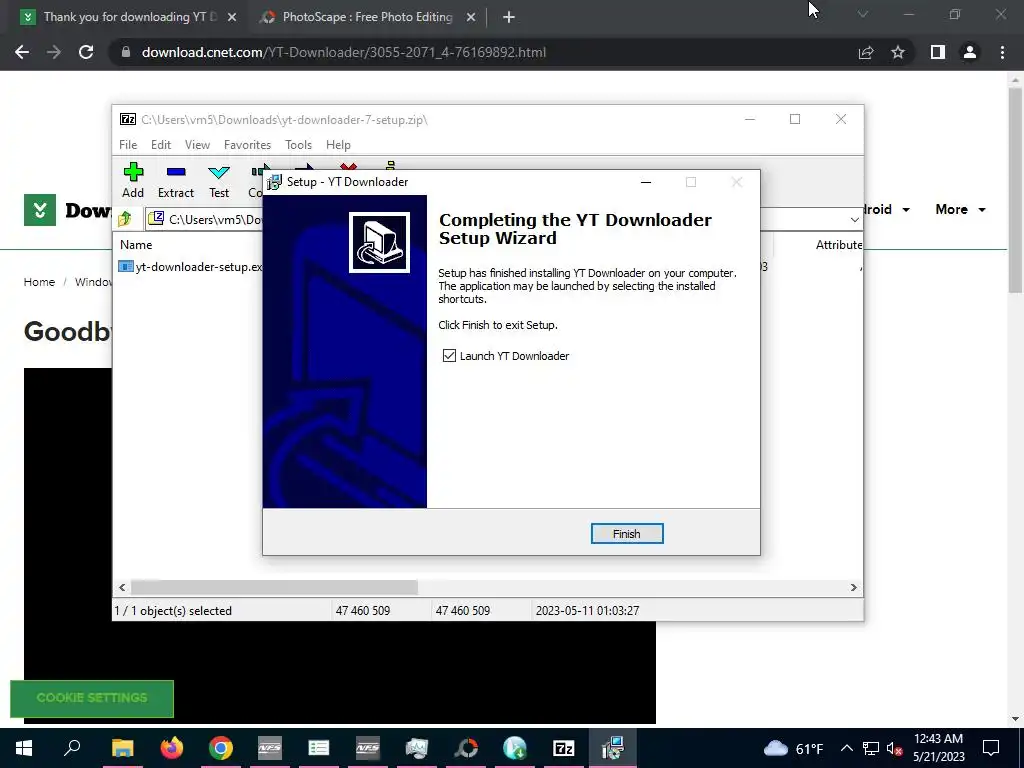The image size is (1024, 768).
Task: Click the 7-Zip scrollbar right arrow
Action: click(853, 587)
